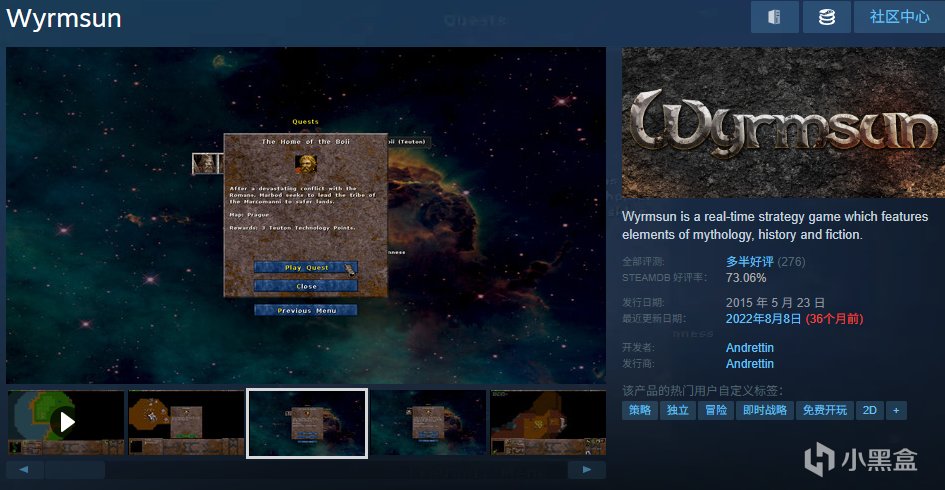Select the 免费开玩 tag

(x=824, y=410)
